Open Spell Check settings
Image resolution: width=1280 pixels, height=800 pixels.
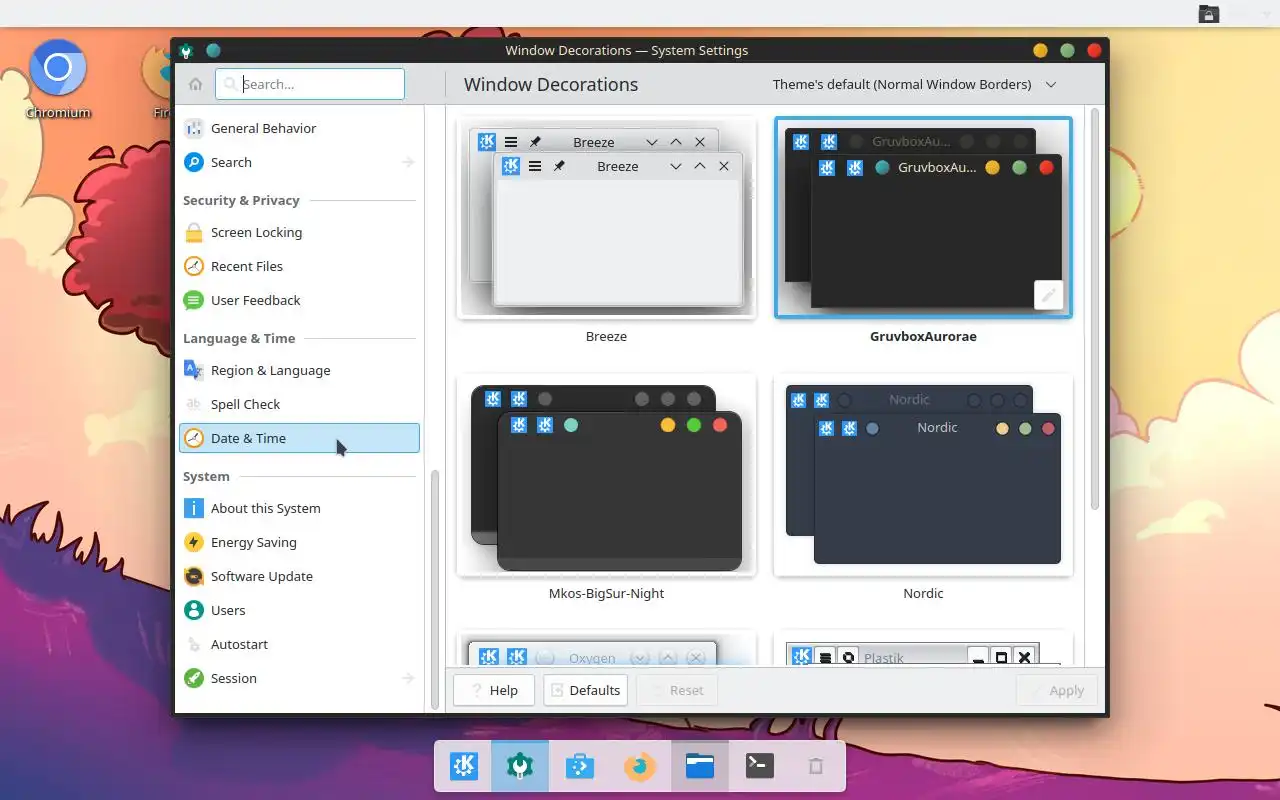click(x=299, y=404)
